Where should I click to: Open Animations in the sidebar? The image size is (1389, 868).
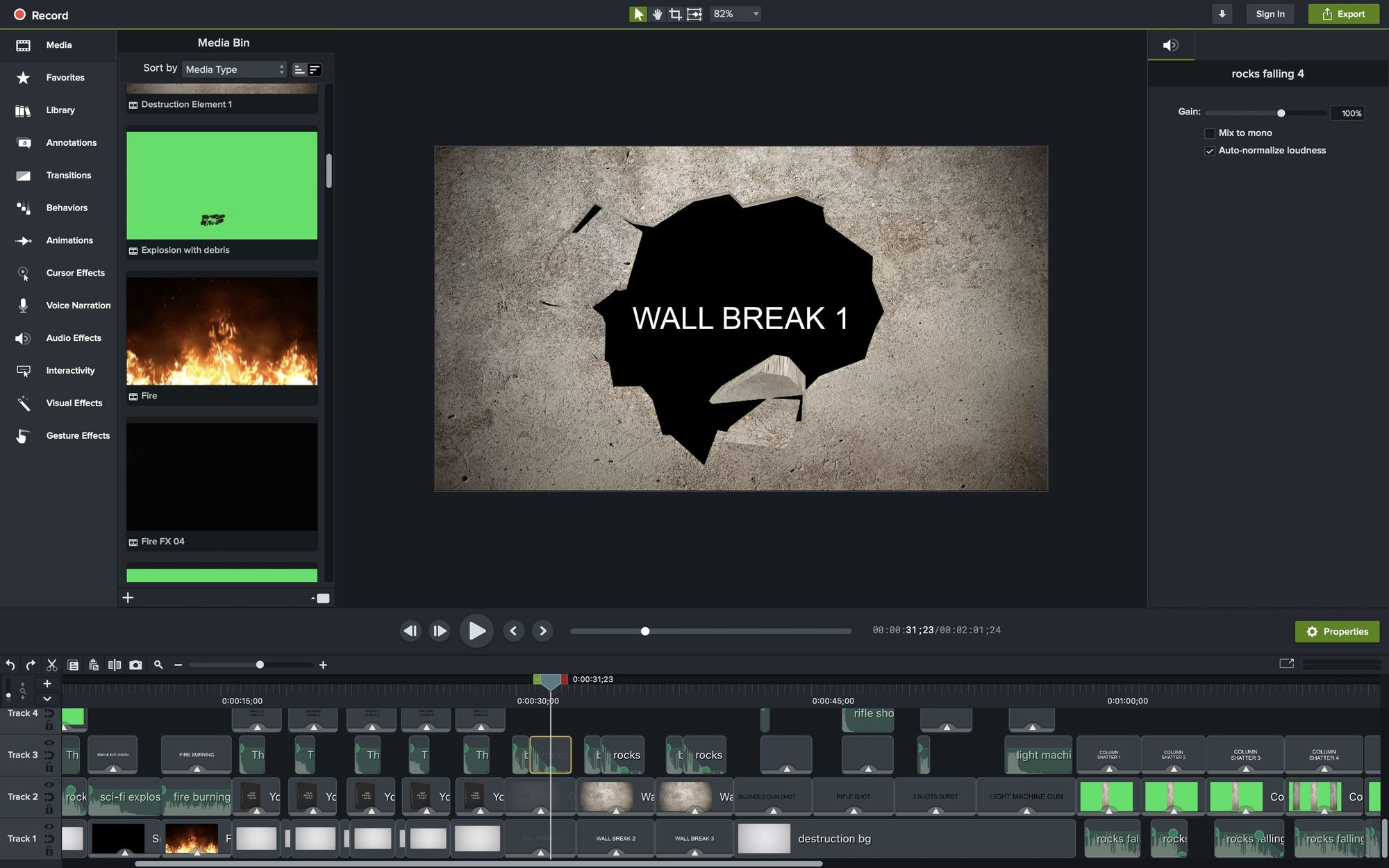coord(58,240)
